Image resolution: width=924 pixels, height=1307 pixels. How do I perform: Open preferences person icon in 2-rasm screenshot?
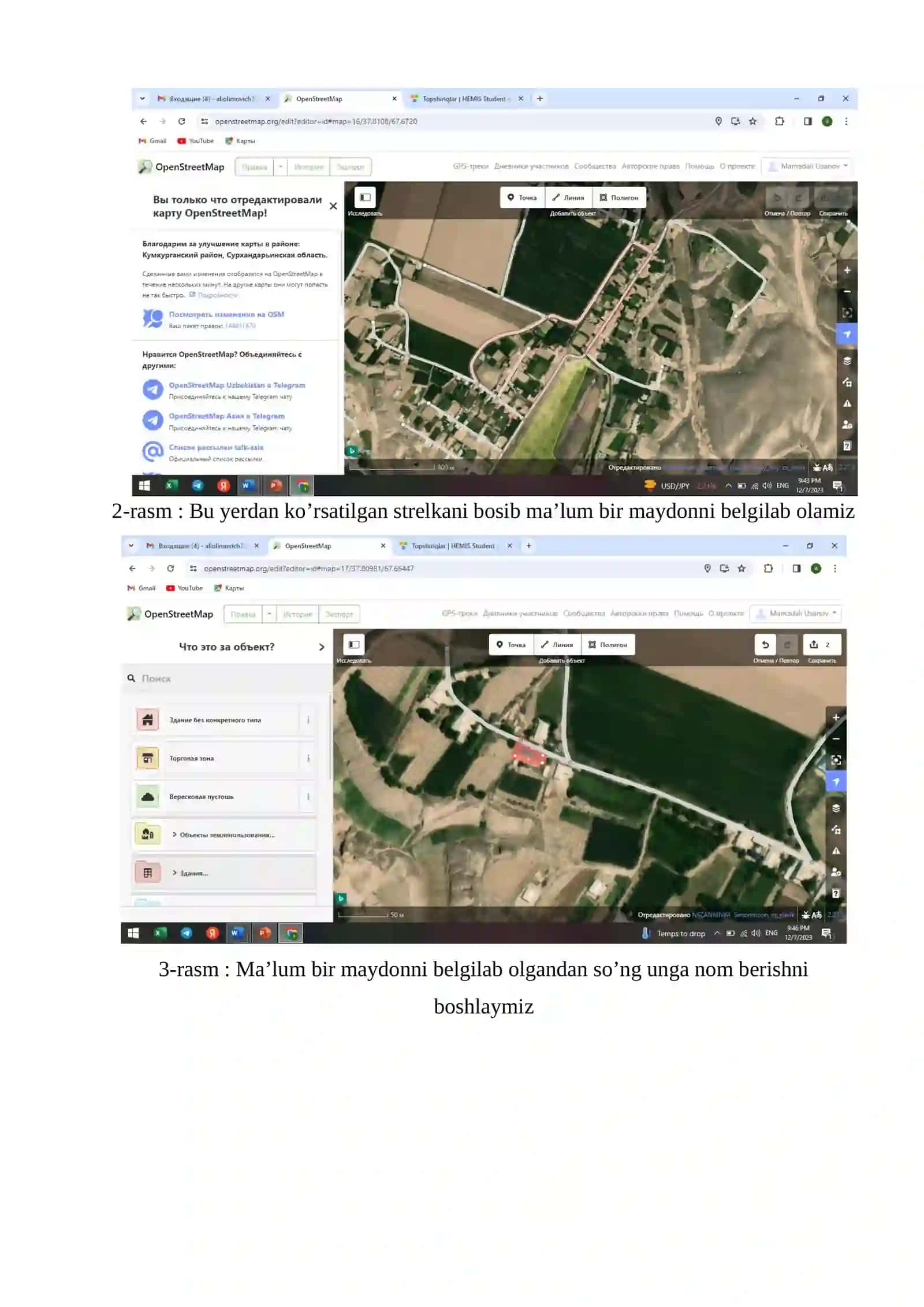point(847,424)
